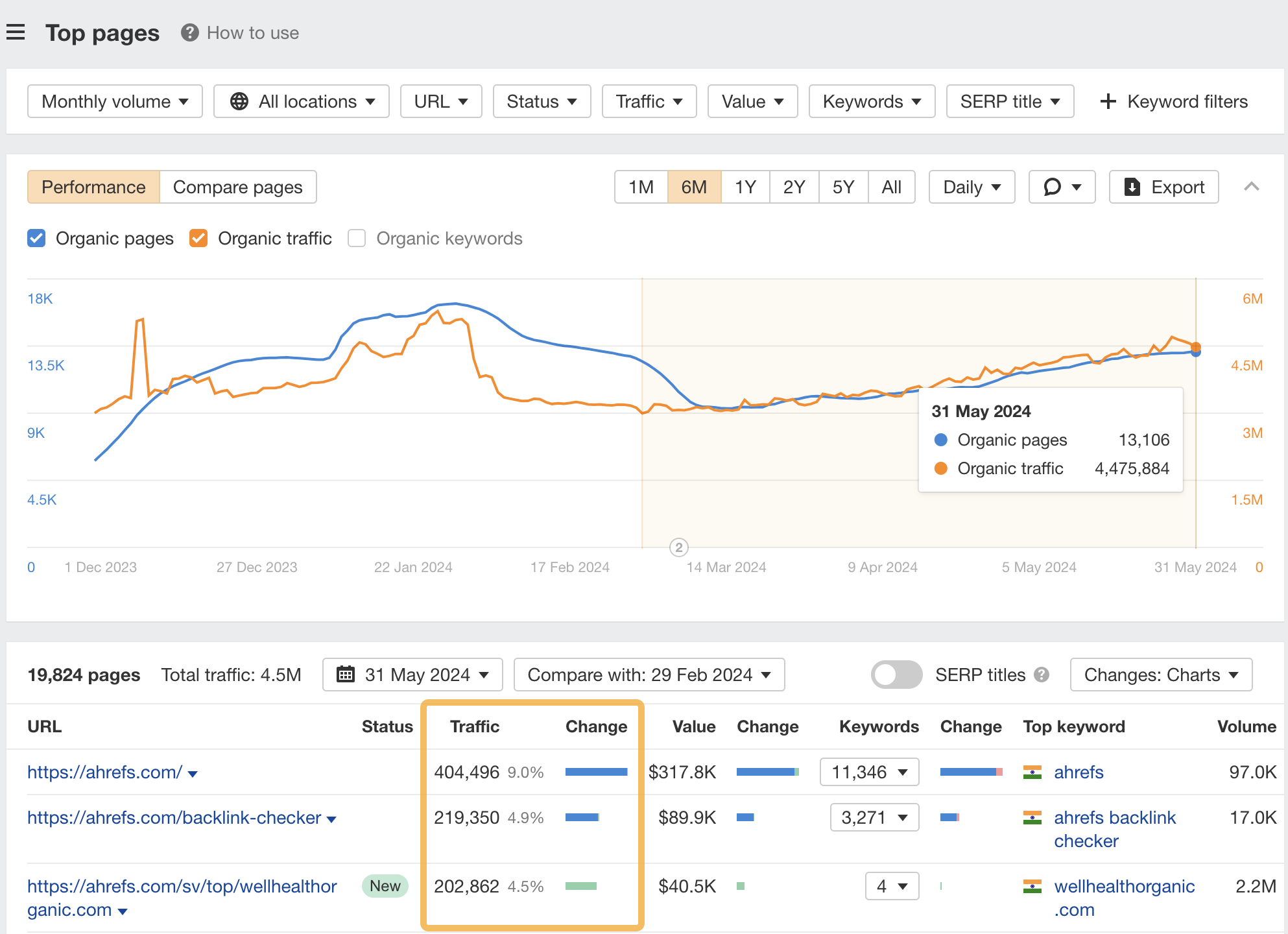Click the help icon beside SERP titles

[x=1042, y=675]
